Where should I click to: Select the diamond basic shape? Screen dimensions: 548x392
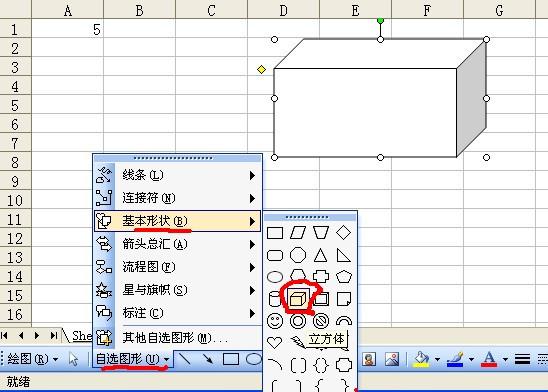pos(343,232)
